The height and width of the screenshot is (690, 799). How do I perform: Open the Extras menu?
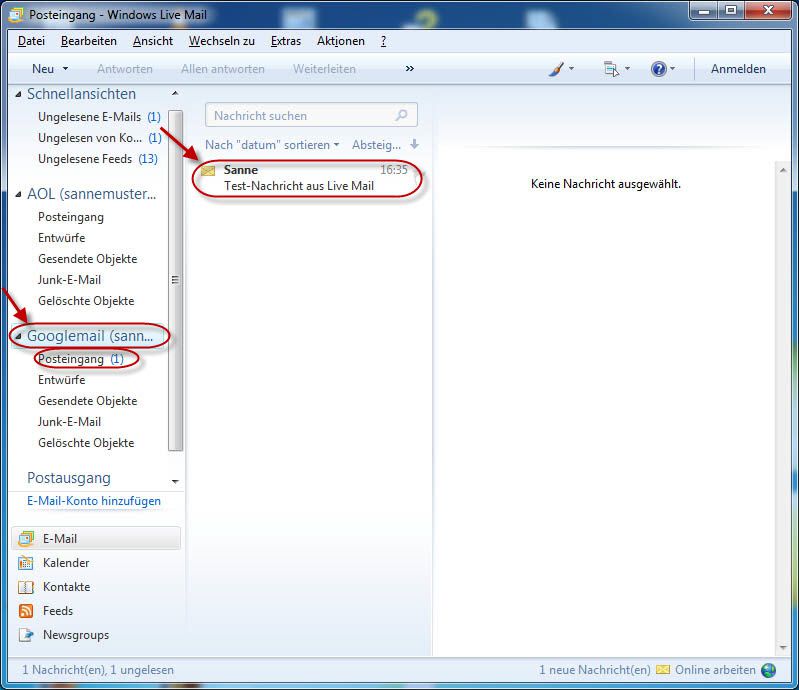tap(285, 41)
